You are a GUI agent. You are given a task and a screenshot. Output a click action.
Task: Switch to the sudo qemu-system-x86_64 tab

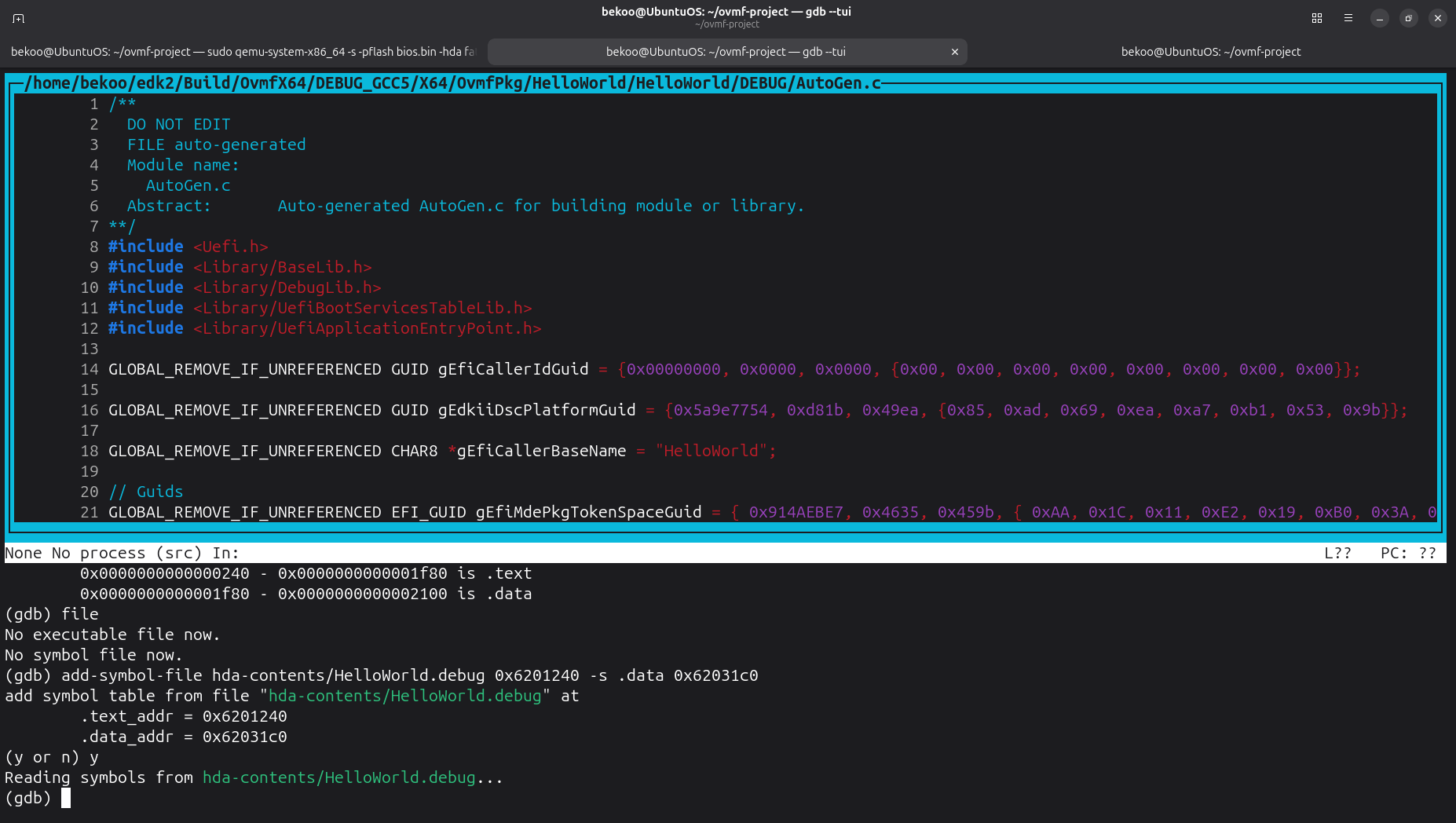coord(243,52)
